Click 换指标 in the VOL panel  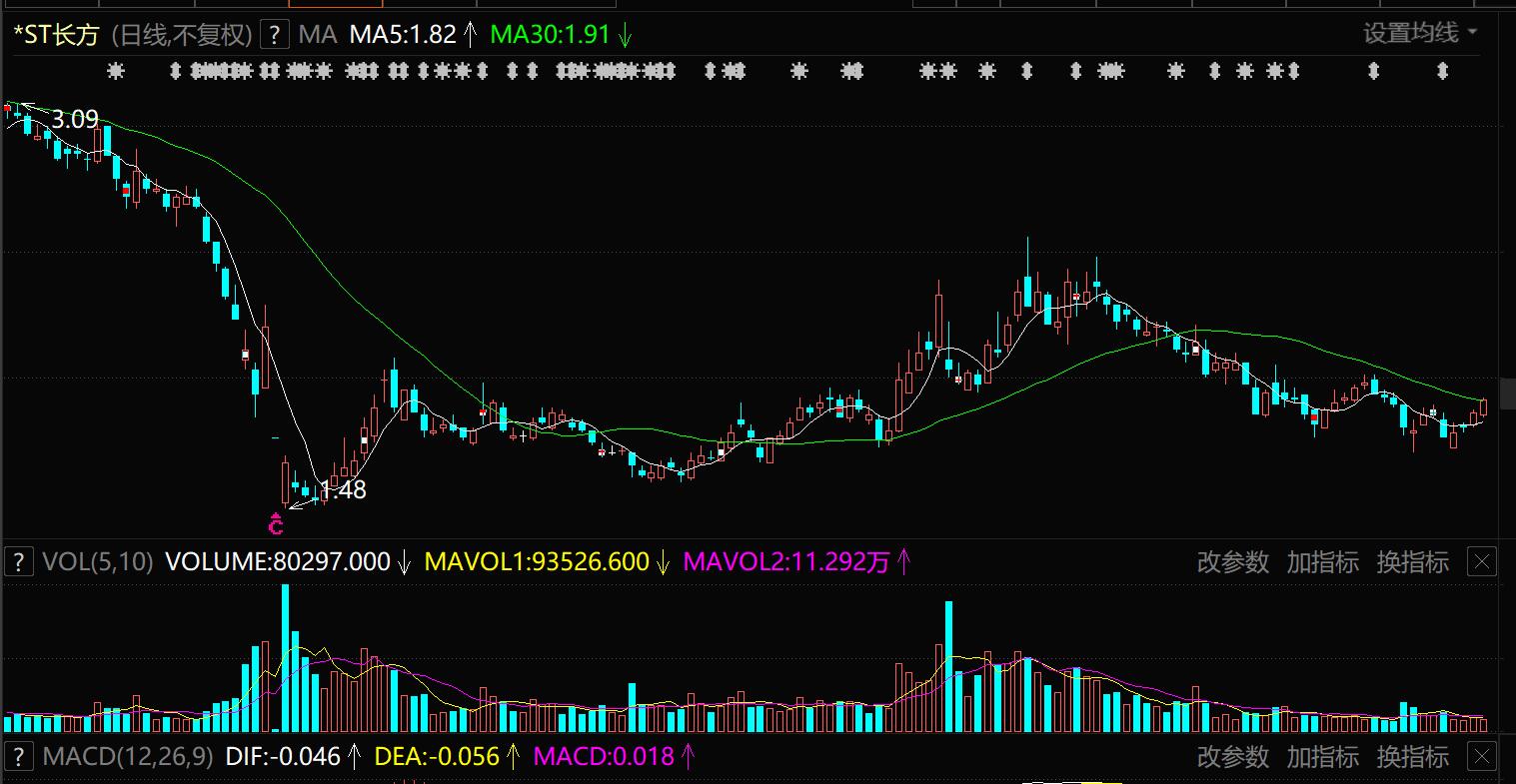(x=1413, y=562)
